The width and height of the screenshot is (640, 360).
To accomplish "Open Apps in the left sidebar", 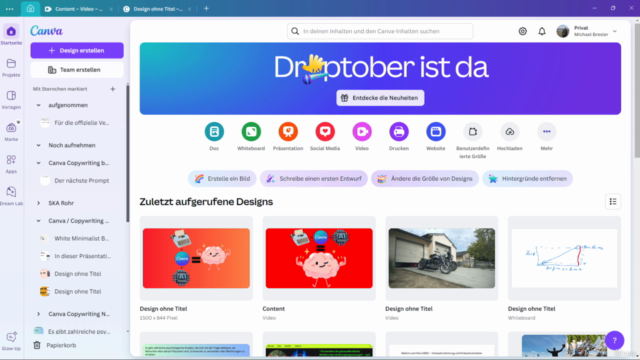I will (11, 164).
